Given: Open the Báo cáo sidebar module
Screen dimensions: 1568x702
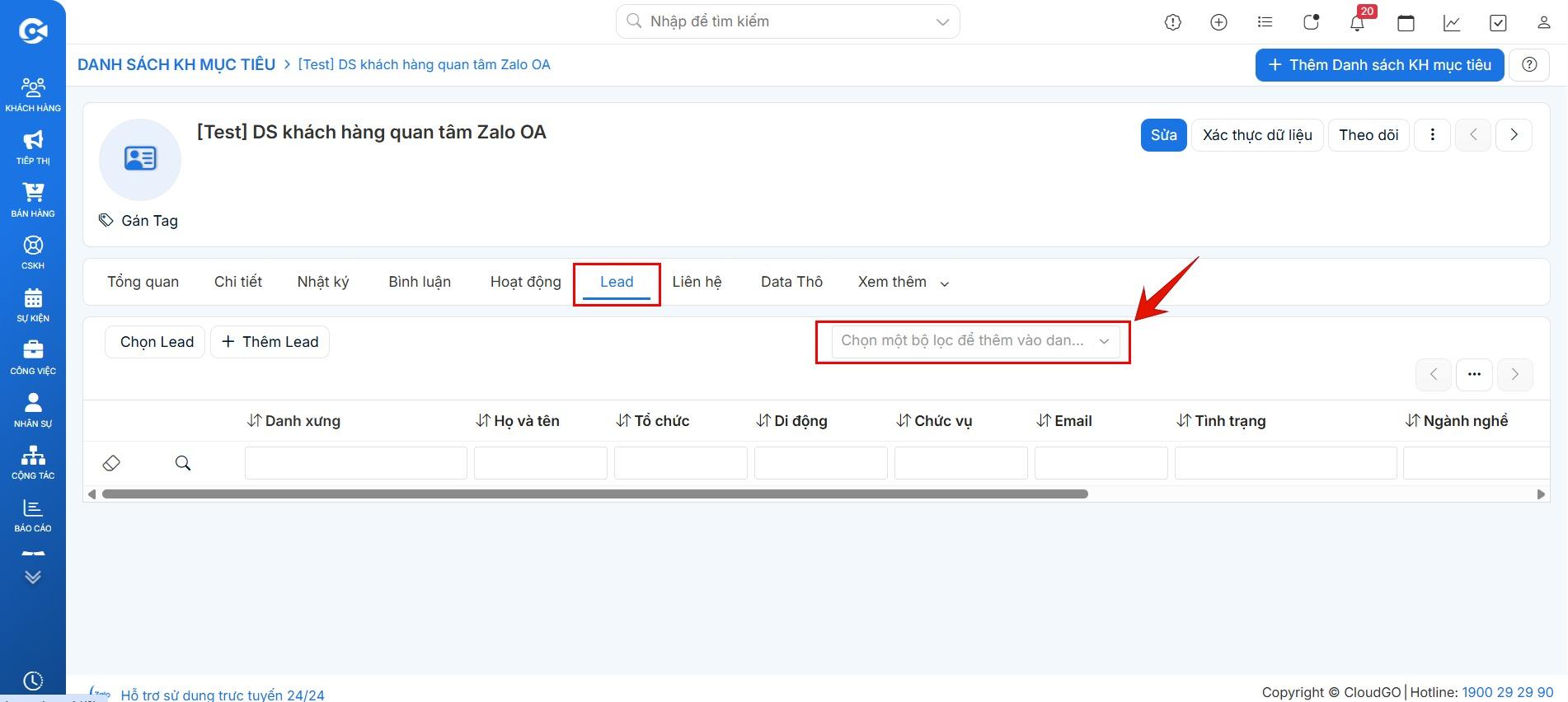Looking at the screenshot, I should point(33,515).
